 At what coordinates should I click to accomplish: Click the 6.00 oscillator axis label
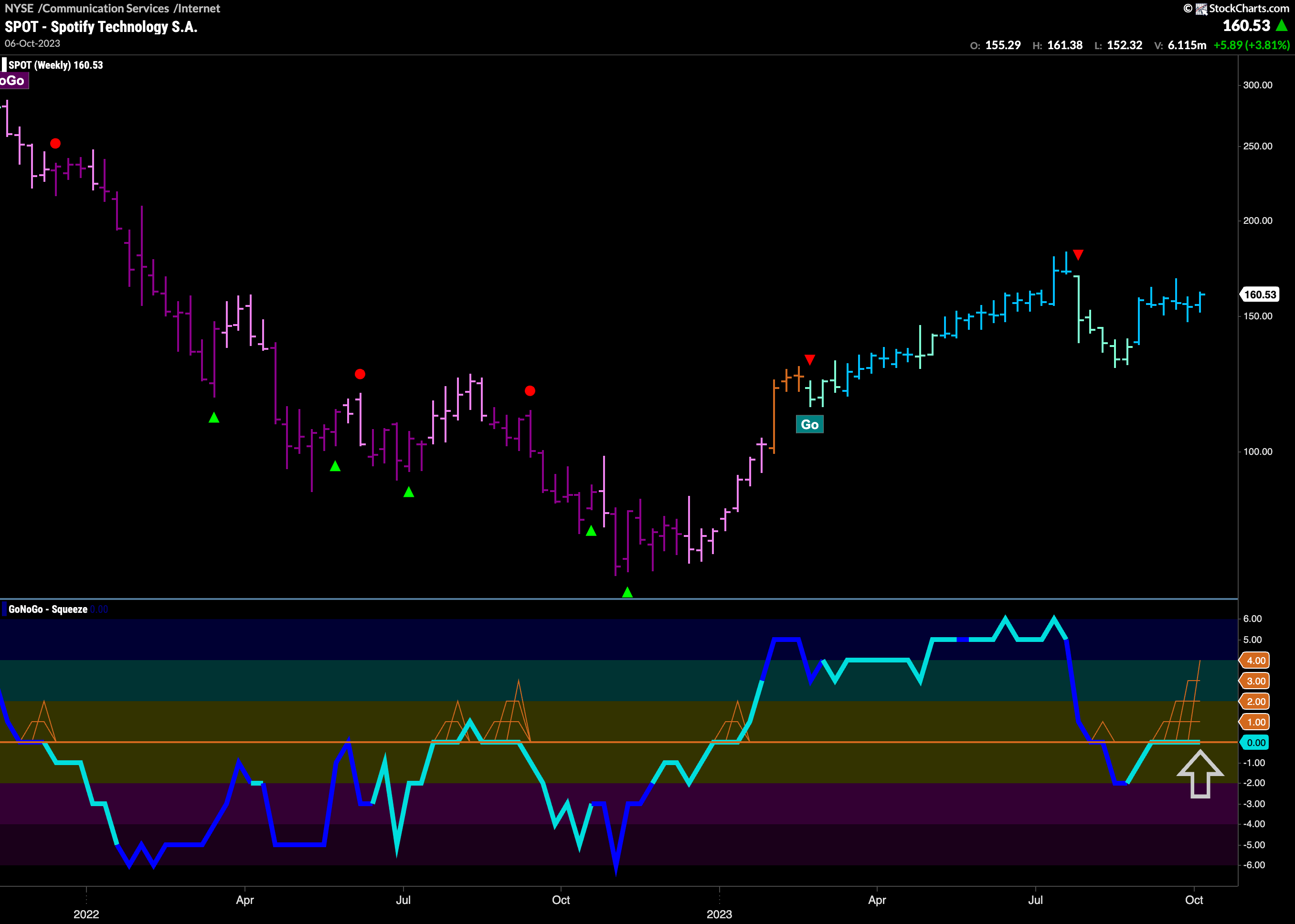[x=1253, y=619]
